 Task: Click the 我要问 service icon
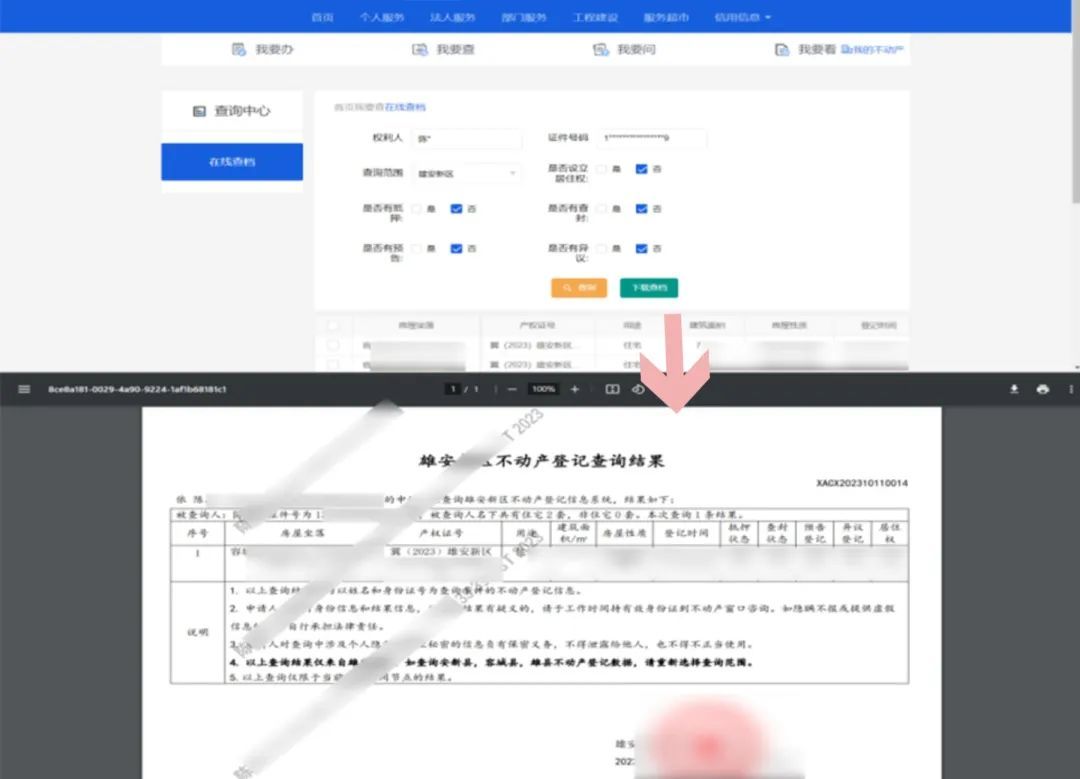pos(600,47)
